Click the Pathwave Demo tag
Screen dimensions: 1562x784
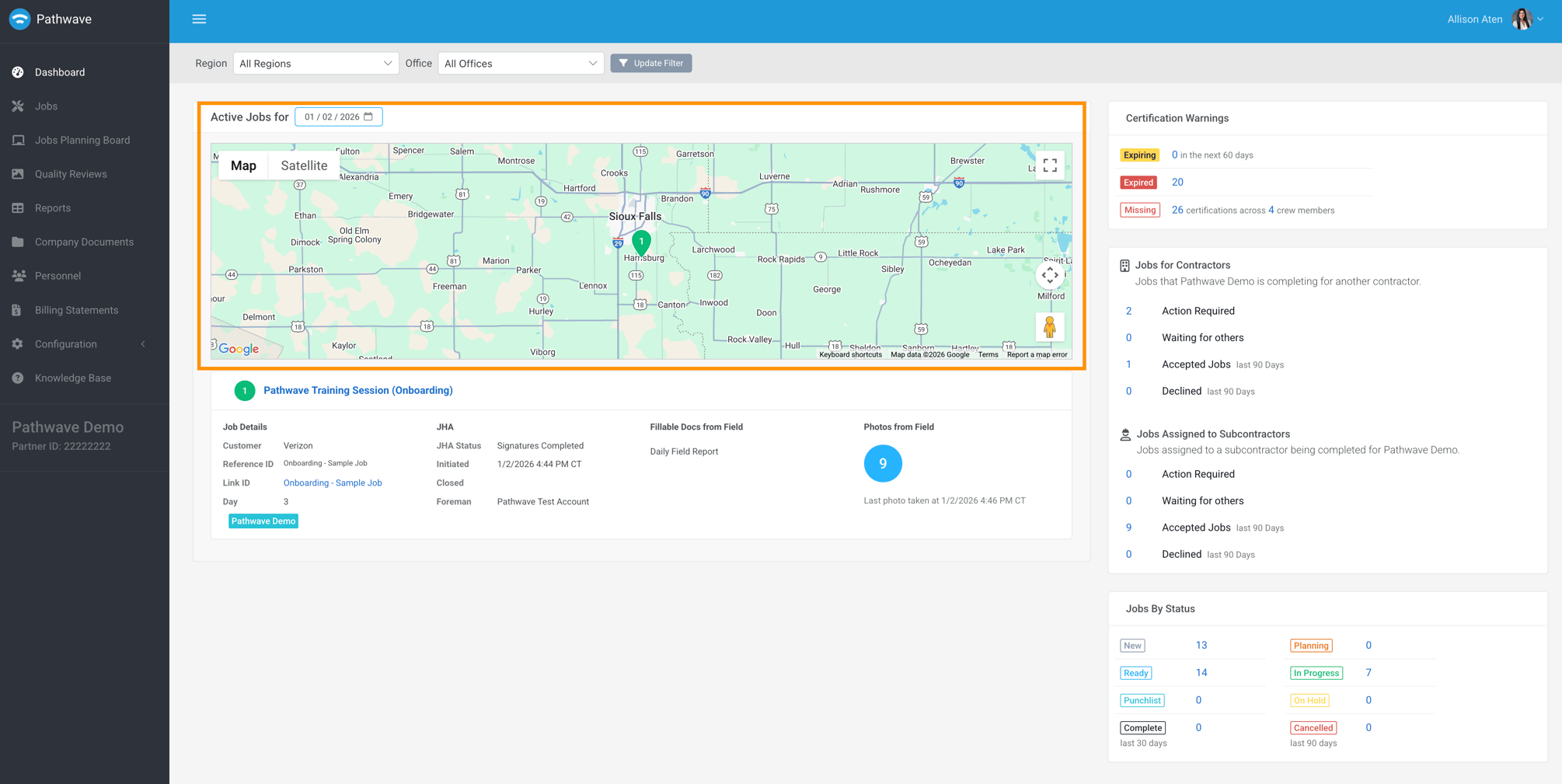coord(263,521)
